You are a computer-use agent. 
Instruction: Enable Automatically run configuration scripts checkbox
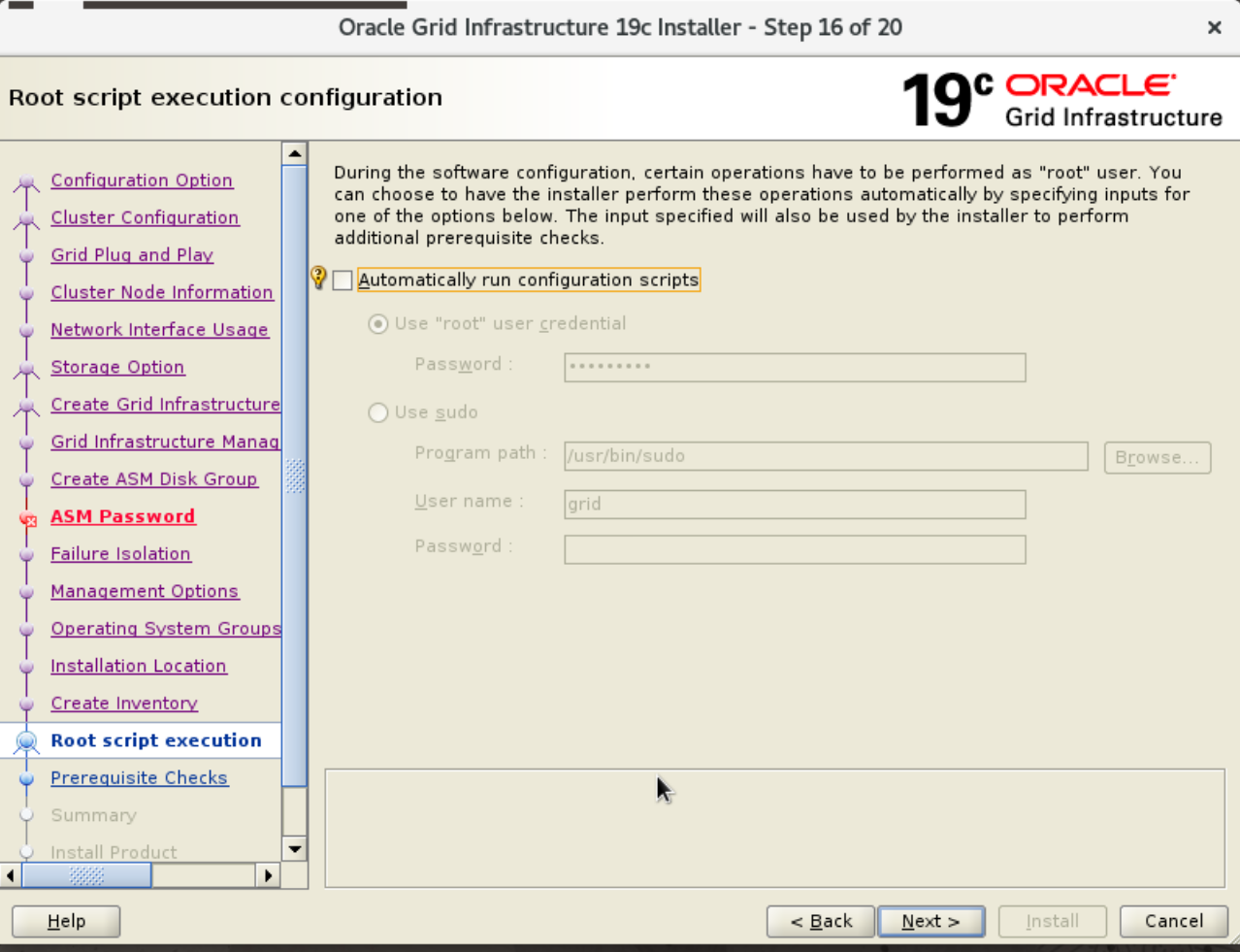(343, 280)
